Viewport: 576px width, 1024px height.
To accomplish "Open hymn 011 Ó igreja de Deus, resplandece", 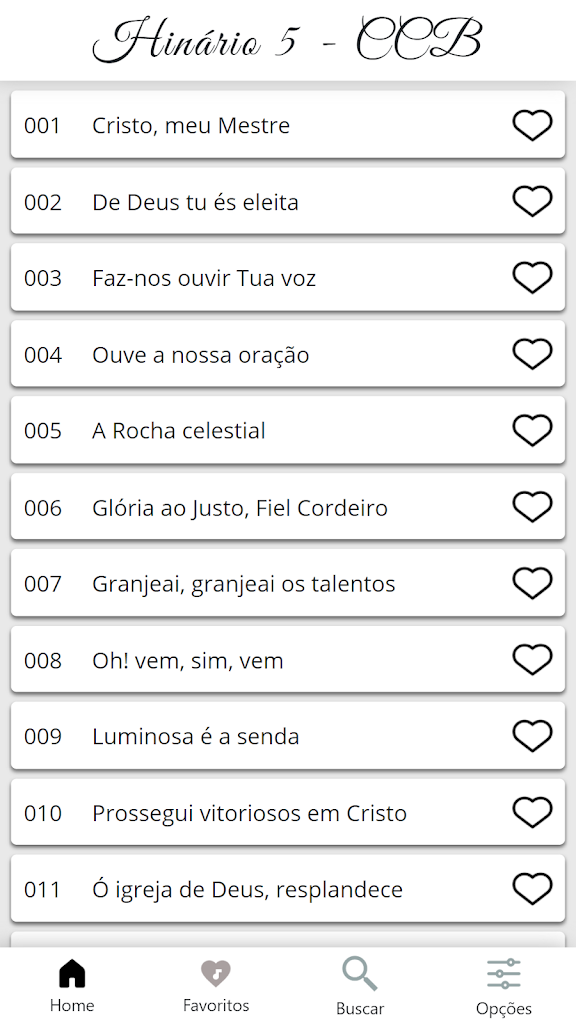I will coord(288,889).
